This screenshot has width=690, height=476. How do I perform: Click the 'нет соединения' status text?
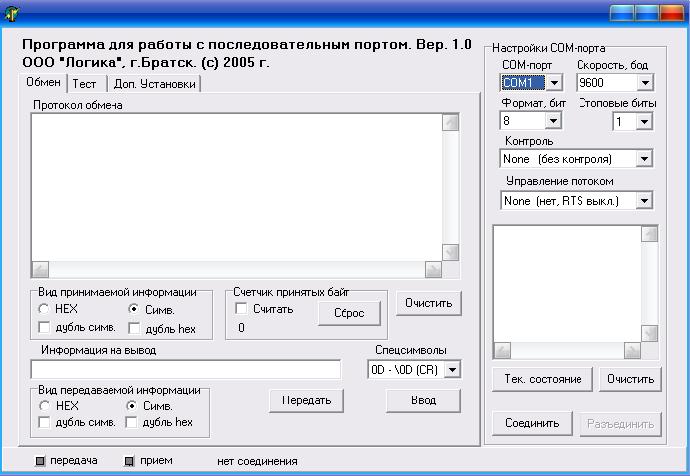(257, 461)
